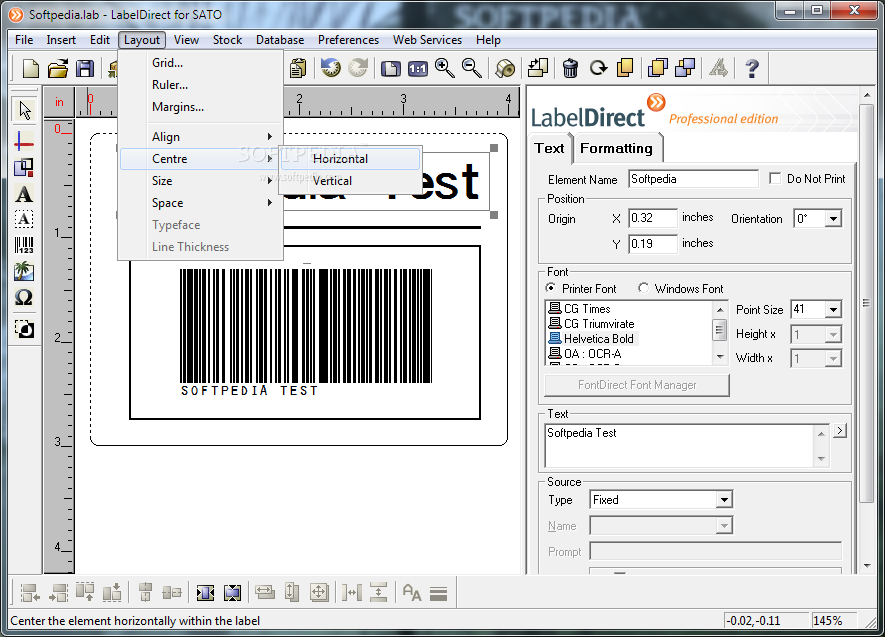Switch to the Text tab
The width and height of the screenshot is (885, 637).
pyautogui.click(x=549, y=148)
